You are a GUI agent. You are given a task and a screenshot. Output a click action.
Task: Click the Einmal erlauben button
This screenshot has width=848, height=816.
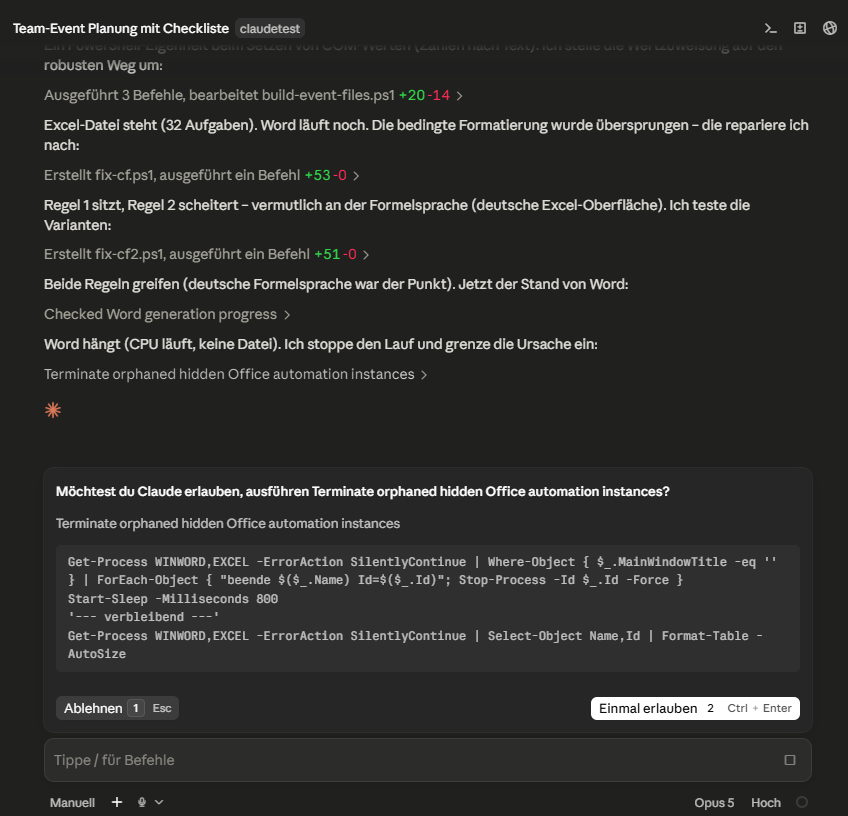click(695, 708)
